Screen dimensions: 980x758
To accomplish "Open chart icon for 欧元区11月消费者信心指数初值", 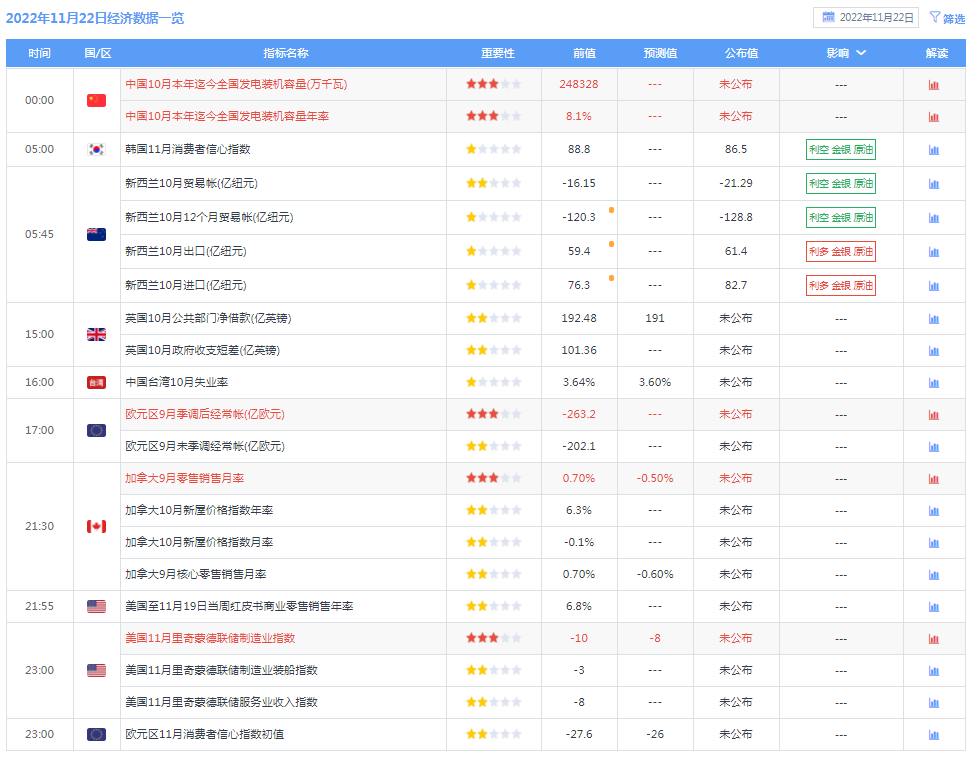I will tap(934, 735).
